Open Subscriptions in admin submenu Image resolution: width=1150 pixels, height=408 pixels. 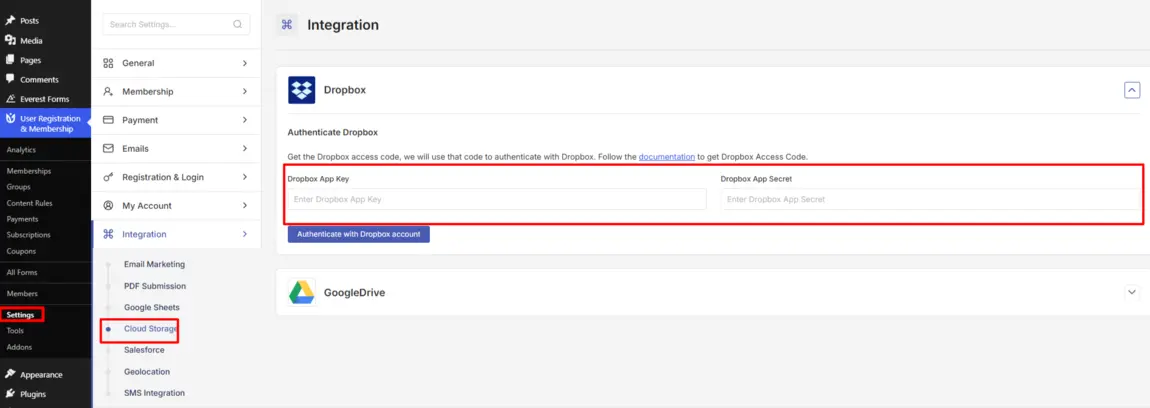[29, 235]
